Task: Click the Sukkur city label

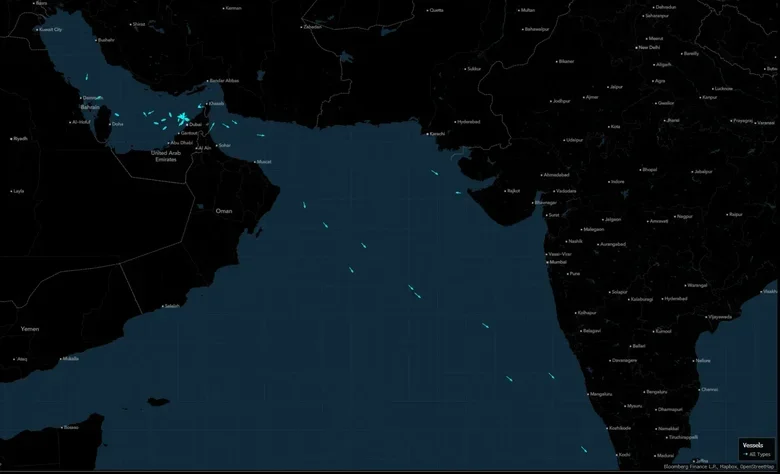Action: [x=473, y=69]
